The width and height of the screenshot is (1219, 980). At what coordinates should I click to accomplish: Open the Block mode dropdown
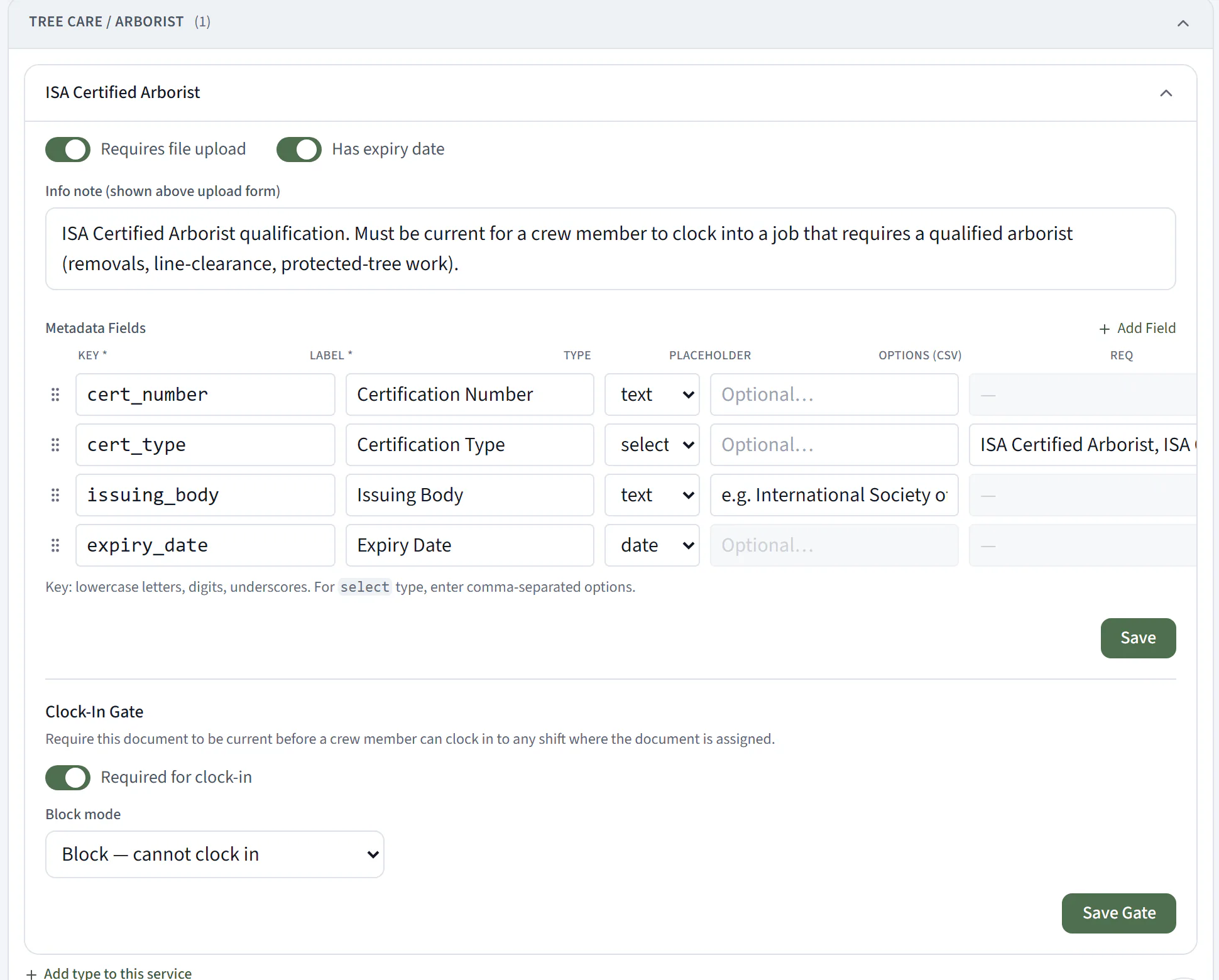click(215, 854)
